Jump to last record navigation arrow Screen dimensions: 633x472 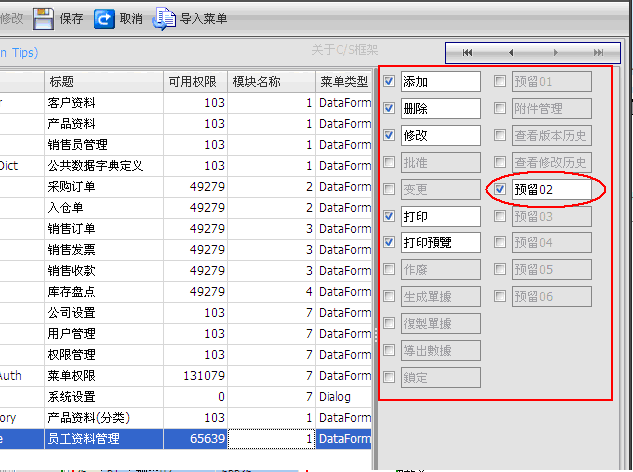click(x=598, y=52)
